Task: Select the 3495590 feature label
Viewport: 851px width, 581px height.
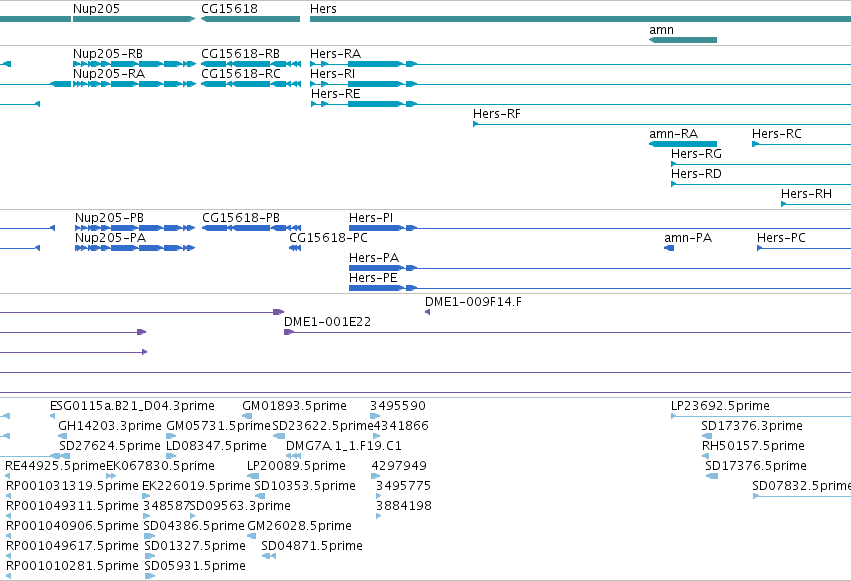Action: pyautogui.click(x=398, y=406)
